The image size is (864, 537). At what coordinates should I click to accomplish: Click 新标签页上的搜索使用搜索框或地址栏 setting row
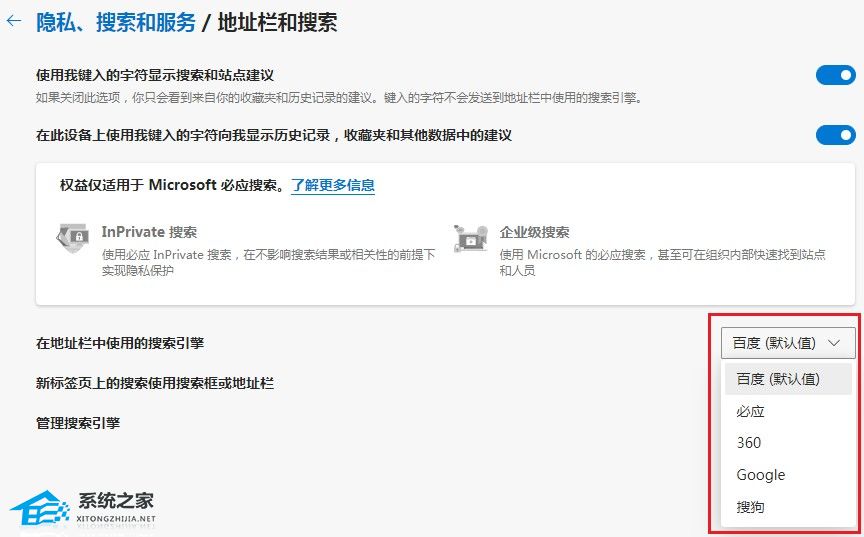coord(155,383)
